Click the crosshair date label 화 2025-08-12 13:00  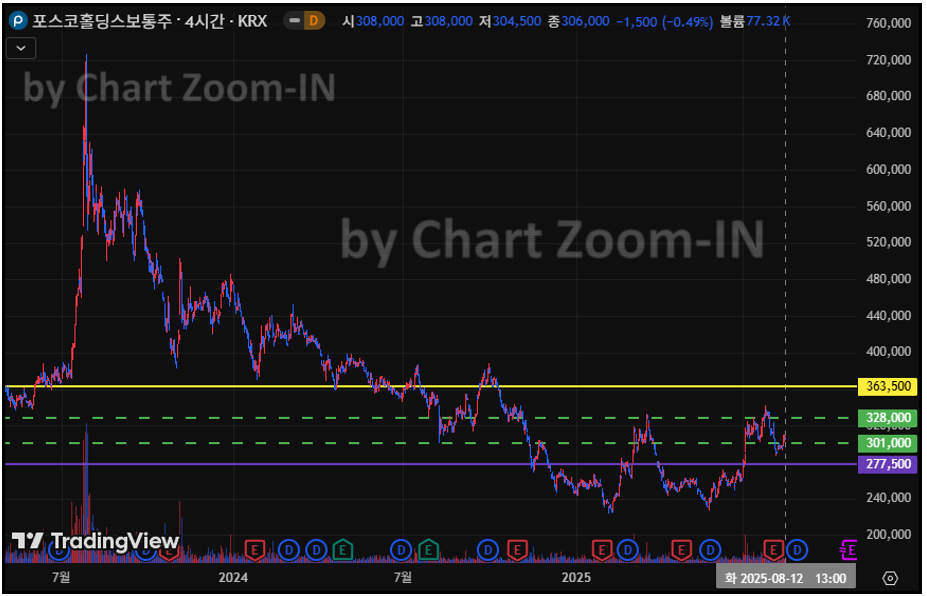785,578
